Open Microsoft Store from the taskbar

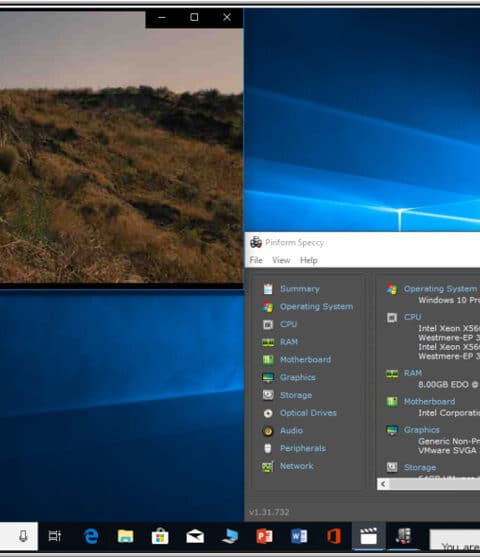tap(160, 536)
